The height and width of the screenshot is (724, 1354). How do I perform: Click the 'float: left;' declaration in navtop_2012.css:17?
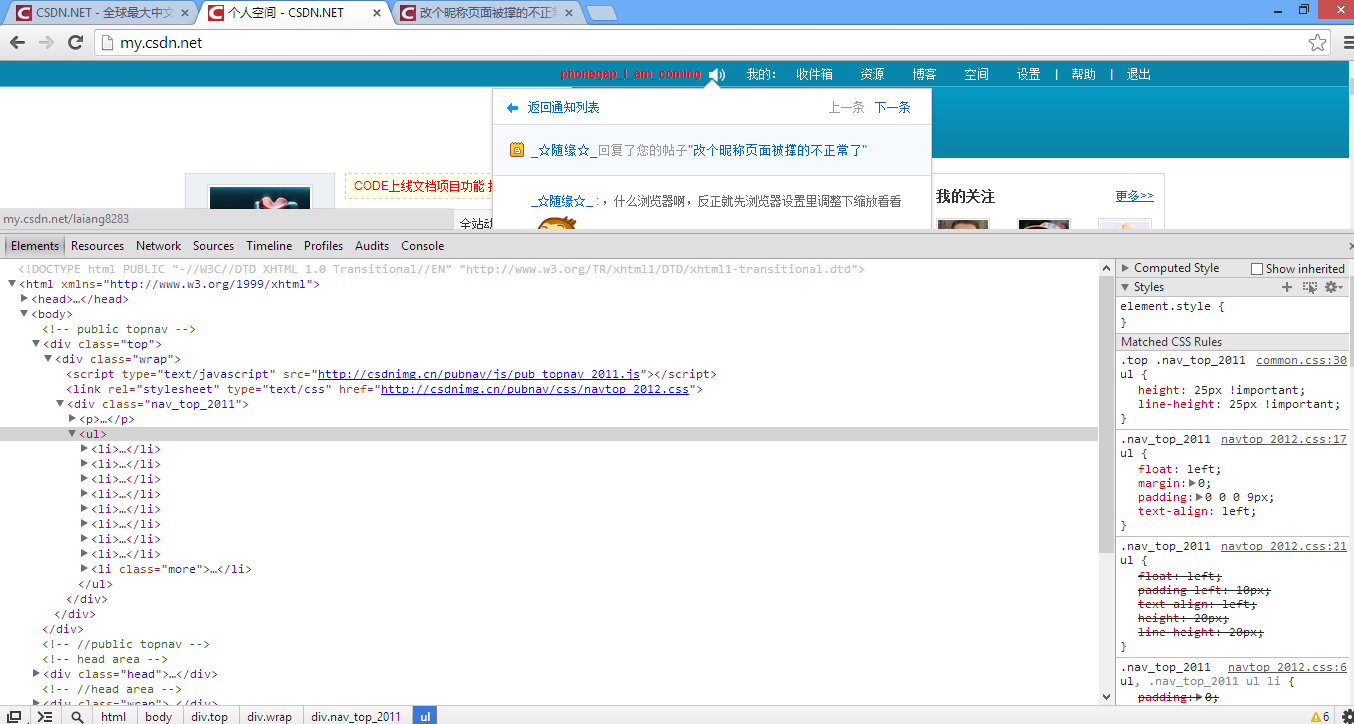tap(1179, 469)
